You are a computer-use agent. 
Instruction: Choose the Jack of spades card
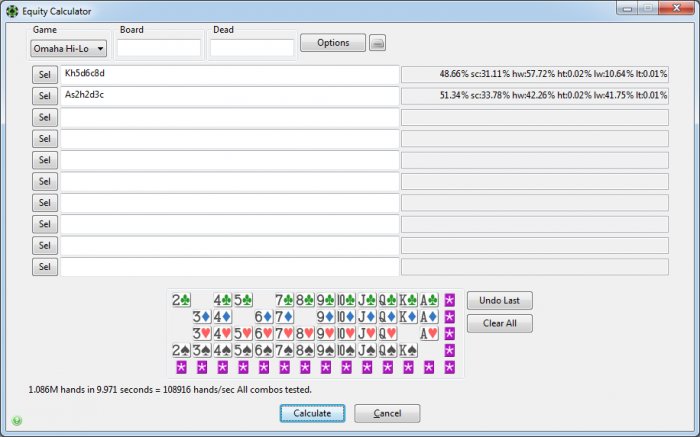click(x=366, y=351)
